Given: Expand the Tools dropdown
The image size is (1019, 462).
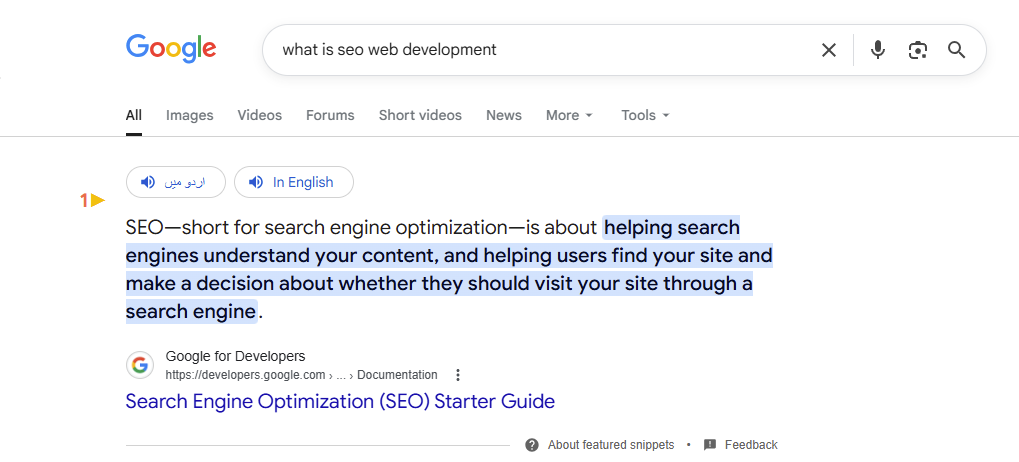Looking at the screenshot, I should 645,116.
